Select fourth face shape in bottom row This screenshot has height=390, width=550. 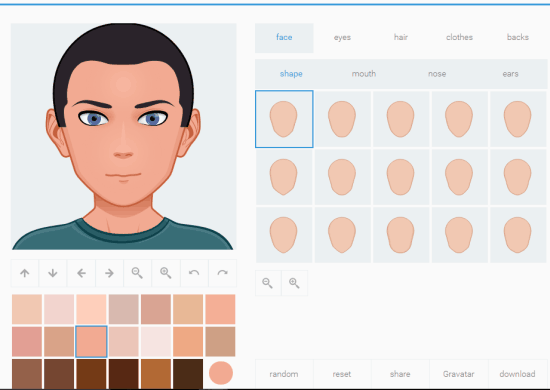coord(460,235)
